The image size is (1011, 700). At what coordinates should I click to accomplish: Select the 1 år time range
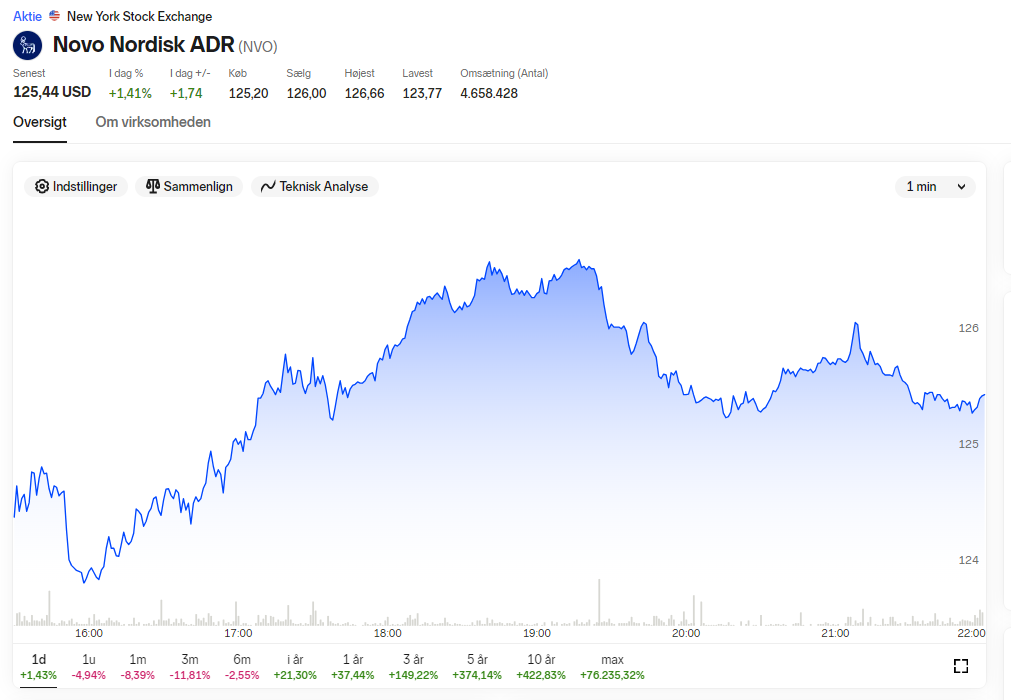point(353,666)
